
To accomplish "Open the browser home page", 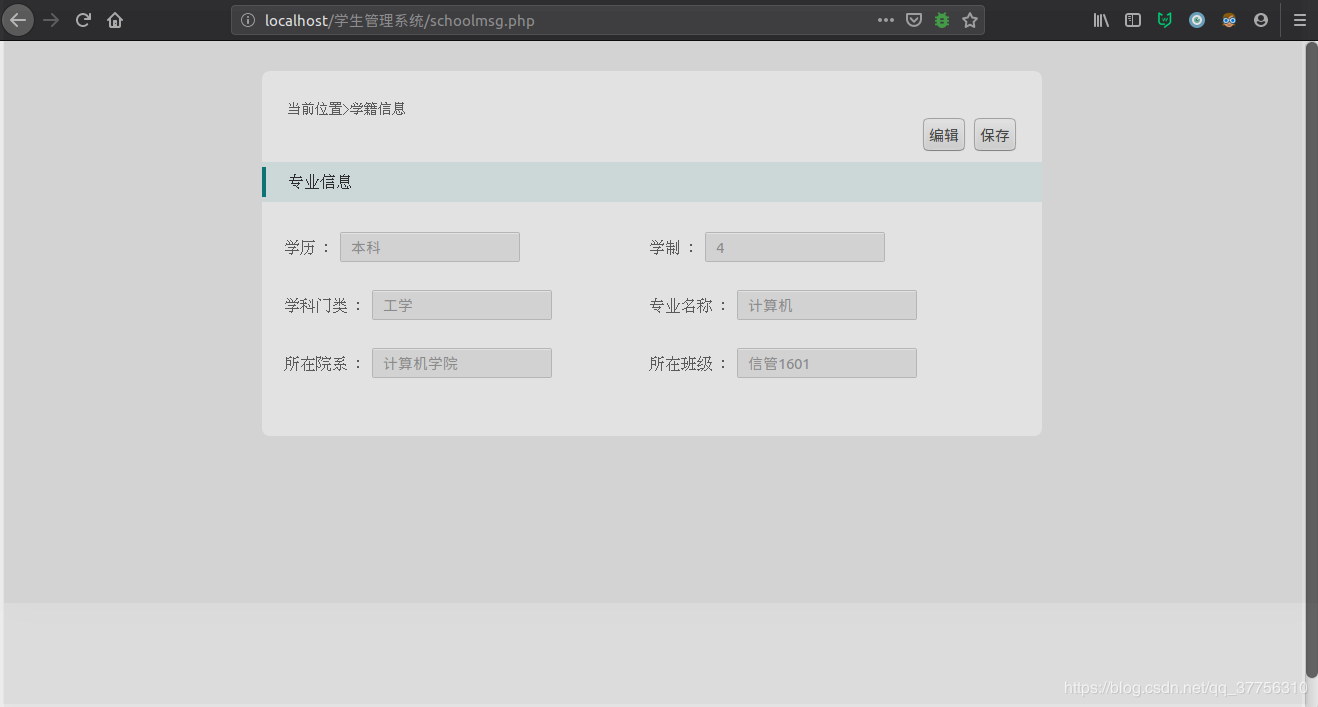I will 115,19.
